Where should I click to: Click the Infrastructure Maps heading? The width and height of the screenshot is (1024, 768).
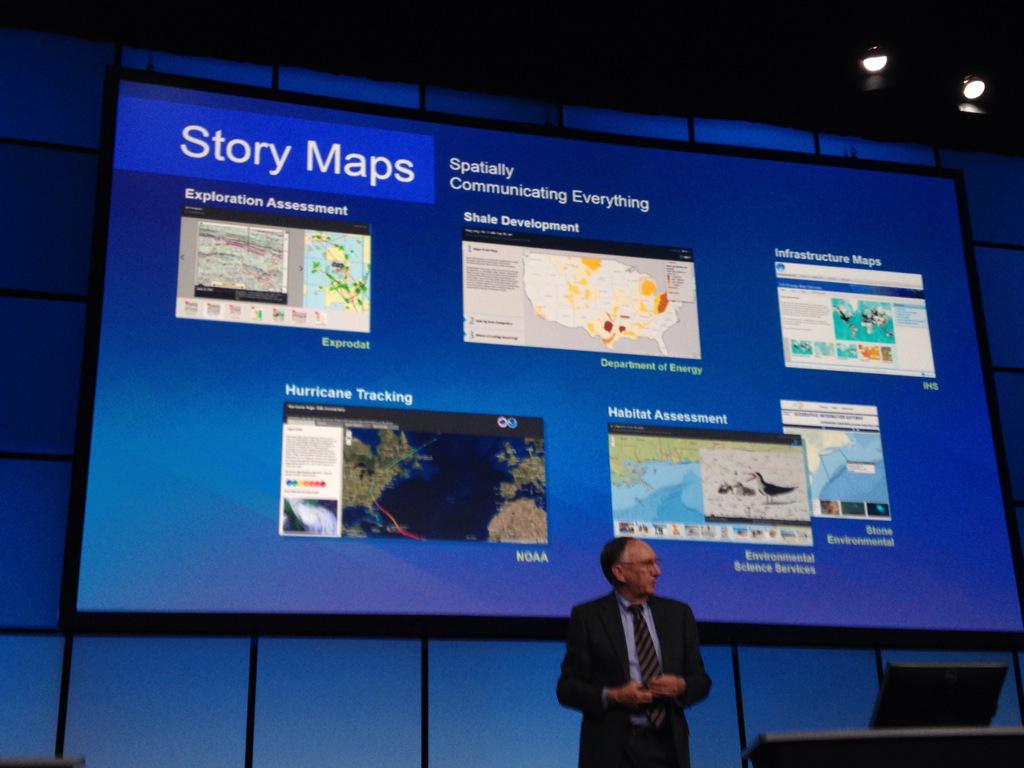click(827, 257)
